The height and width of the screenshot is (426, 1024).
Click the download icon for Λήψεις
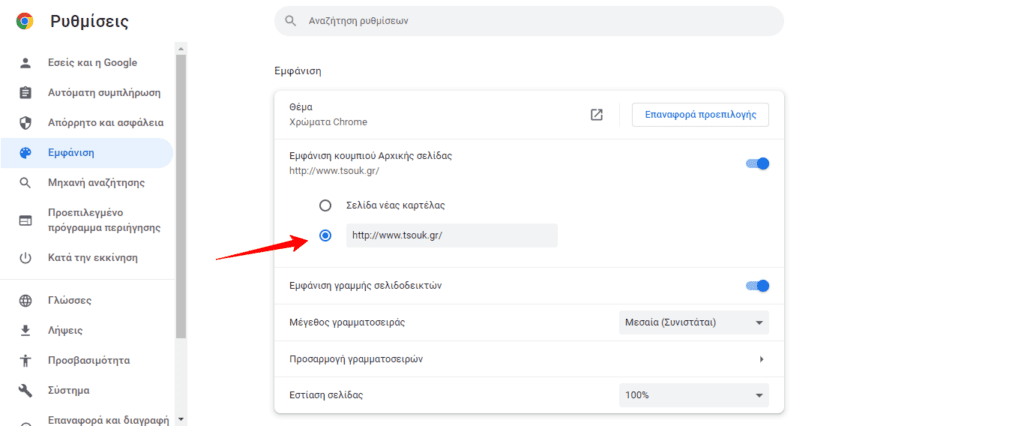pos(26,330)
